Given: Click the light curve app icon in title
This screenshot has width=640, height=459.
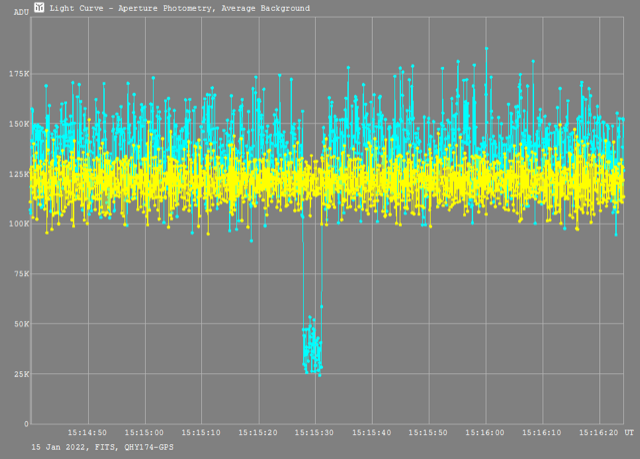Looking at the screenshot, I should tap(39, 7).
